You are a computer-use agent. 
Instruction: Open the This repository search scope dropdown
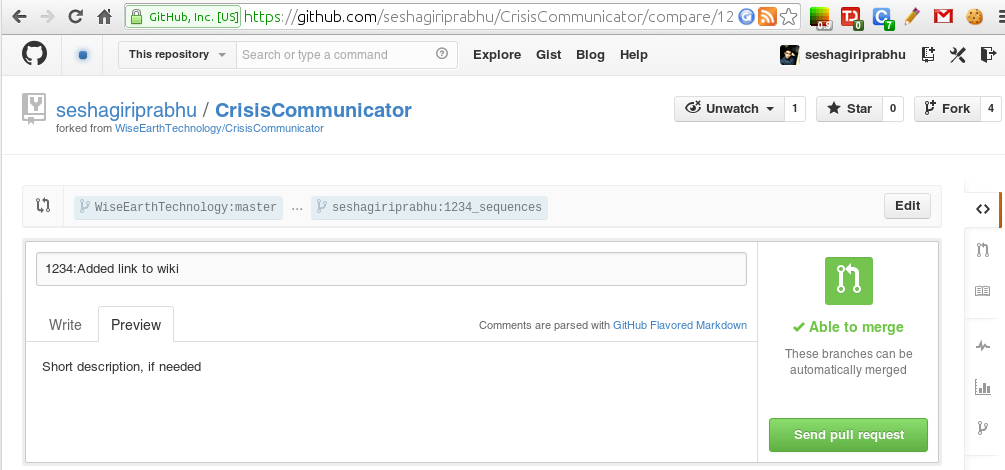click(178, 55)
